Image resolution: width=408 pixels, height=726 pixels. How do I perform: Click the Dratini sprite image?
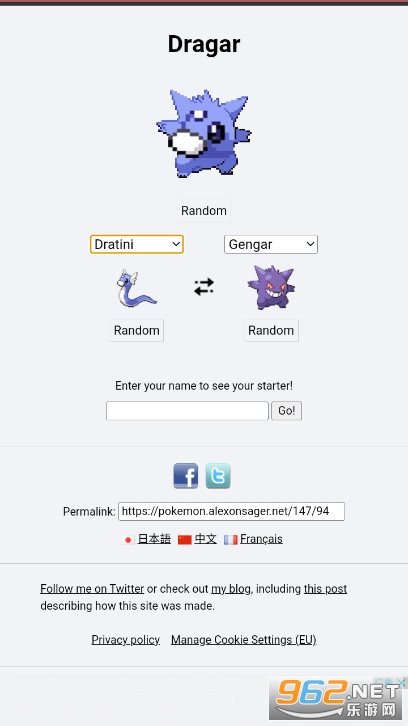click(137, 288)
